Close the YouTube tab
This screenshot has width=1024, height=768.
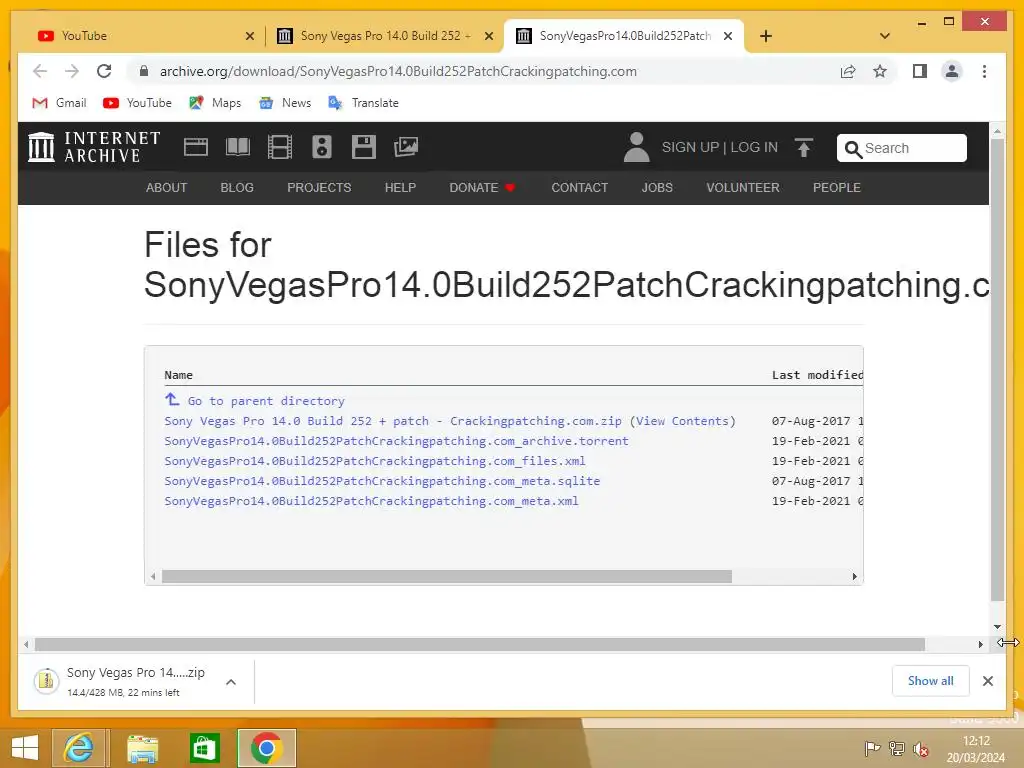(x=249, y=36)
